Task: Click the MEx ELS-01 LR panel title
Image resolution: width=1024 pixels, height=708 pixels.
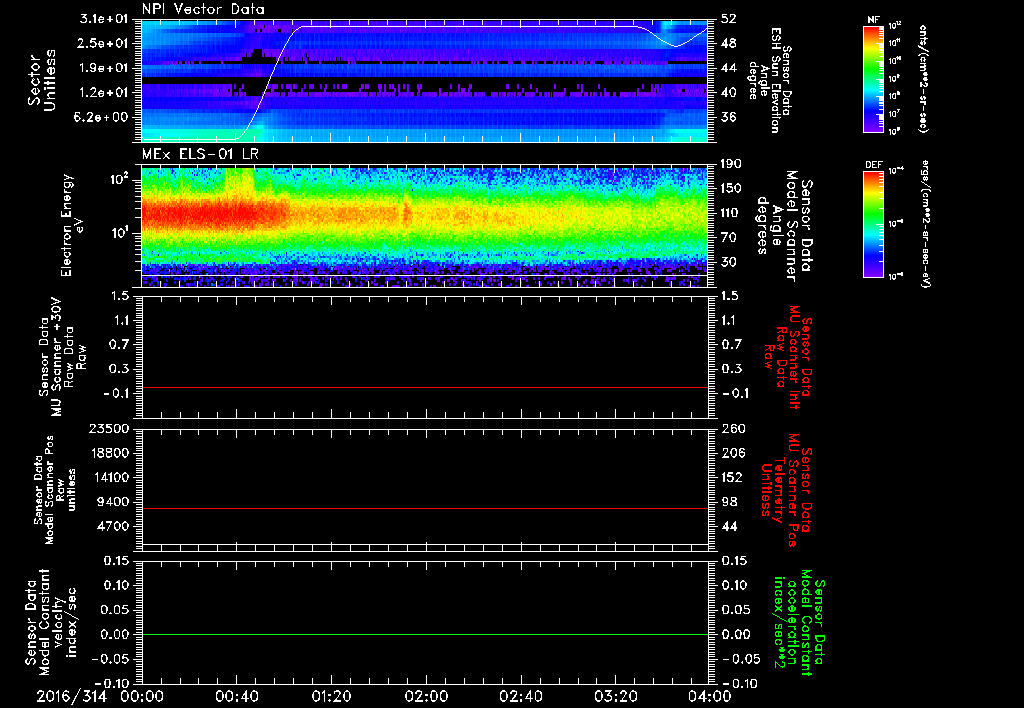Action: 200,154
